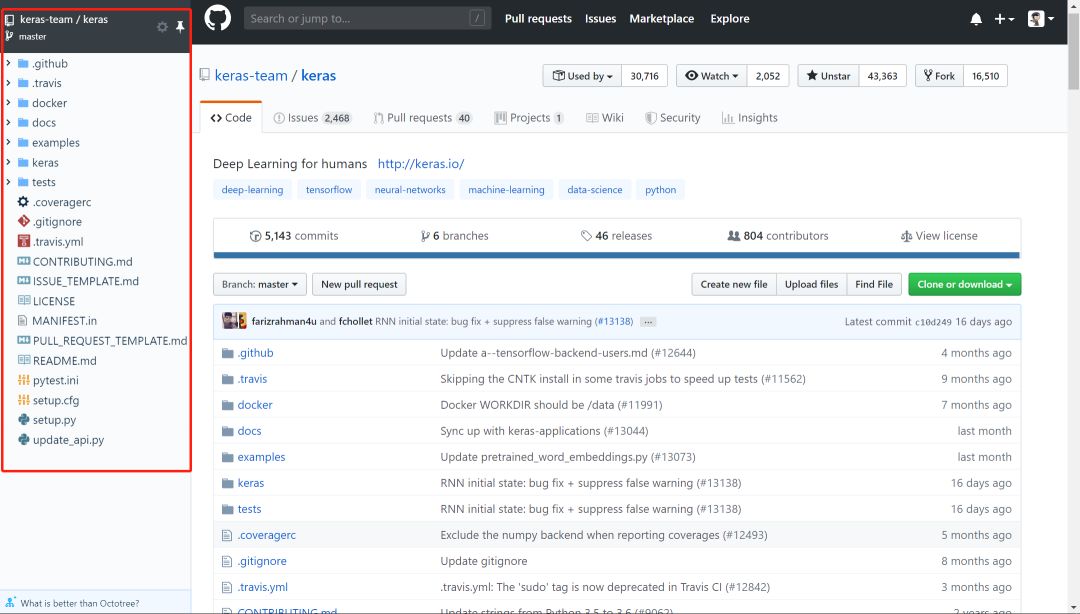Fork the keras repository
1080x614 pixels.
click(939, 76)
